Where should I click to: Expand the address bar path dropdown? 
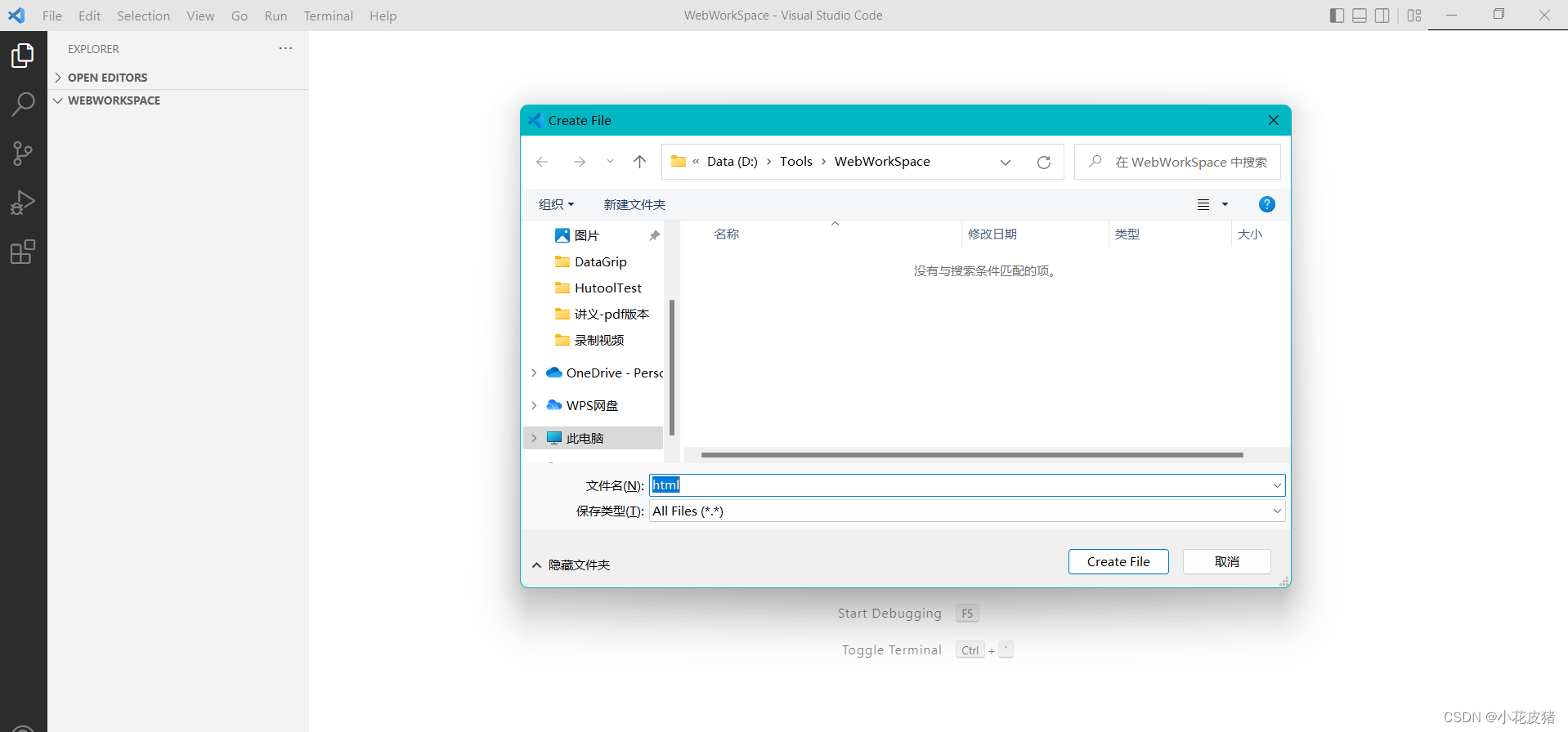coord(1006,162)
